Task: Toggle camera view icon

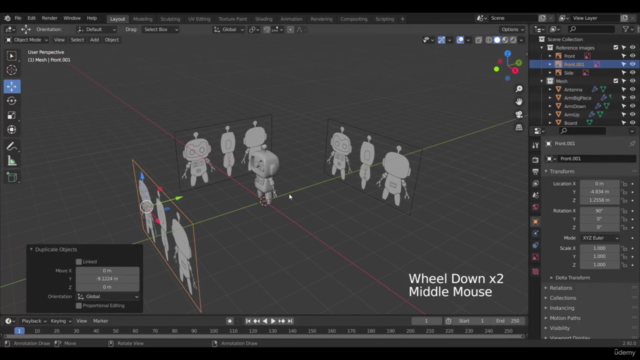Action: coord(519,114)
